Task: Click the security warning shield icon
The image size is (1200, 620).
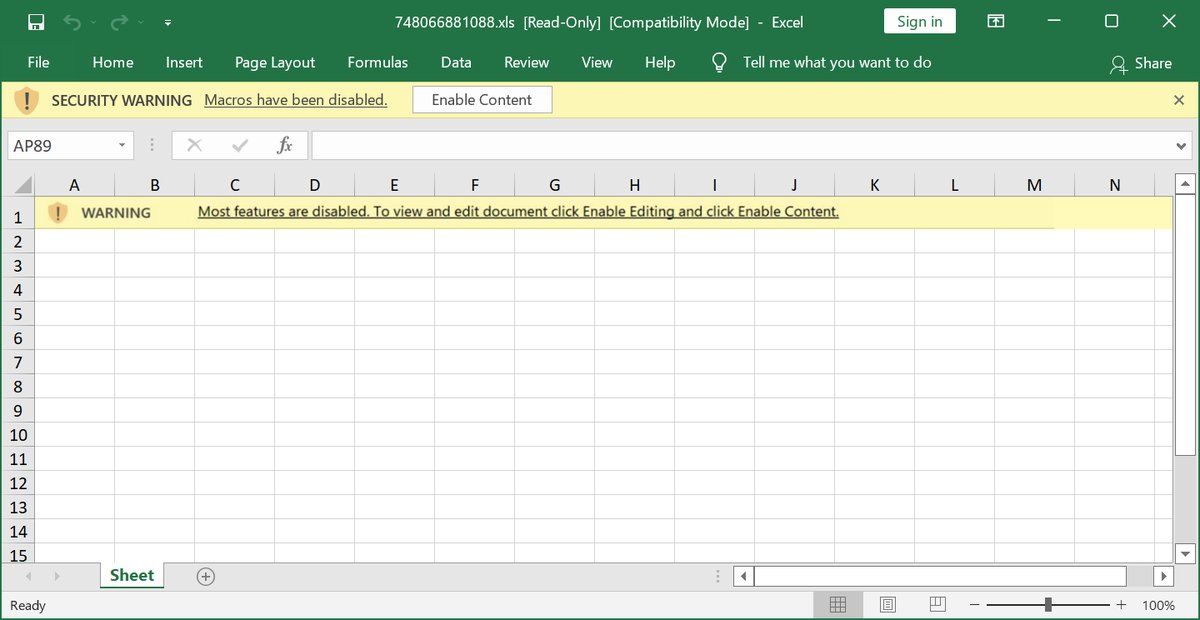Action: pyautogui.click(x=27, y=100)
